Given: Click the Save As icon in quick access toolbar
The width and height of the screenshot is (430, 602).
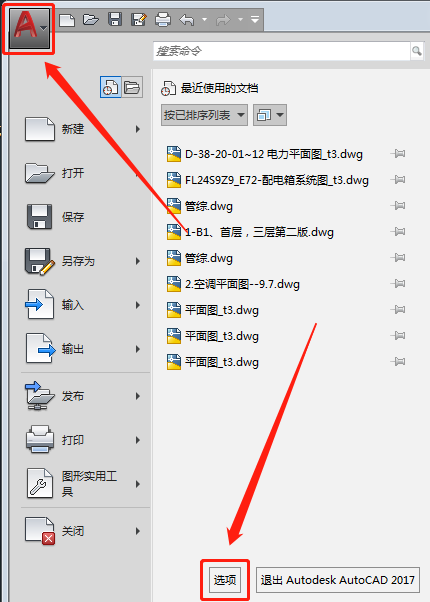Looking at the screenshot, I should [139, 20].
